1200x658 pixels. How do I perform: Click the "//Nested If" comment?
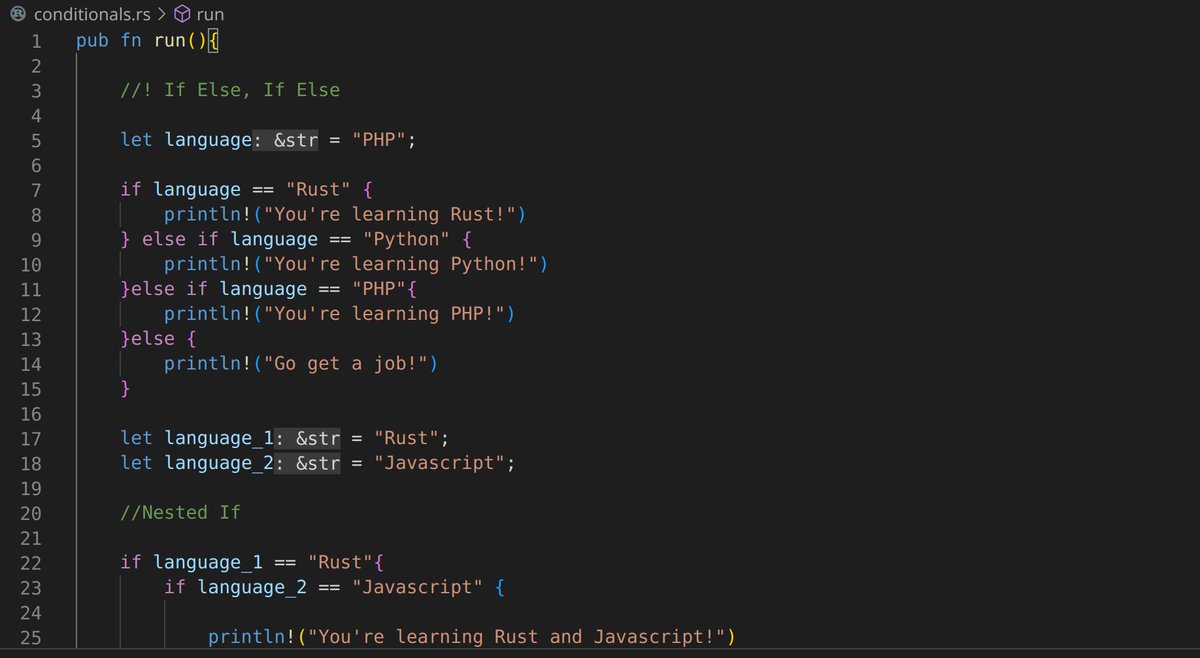coord(180,512)
